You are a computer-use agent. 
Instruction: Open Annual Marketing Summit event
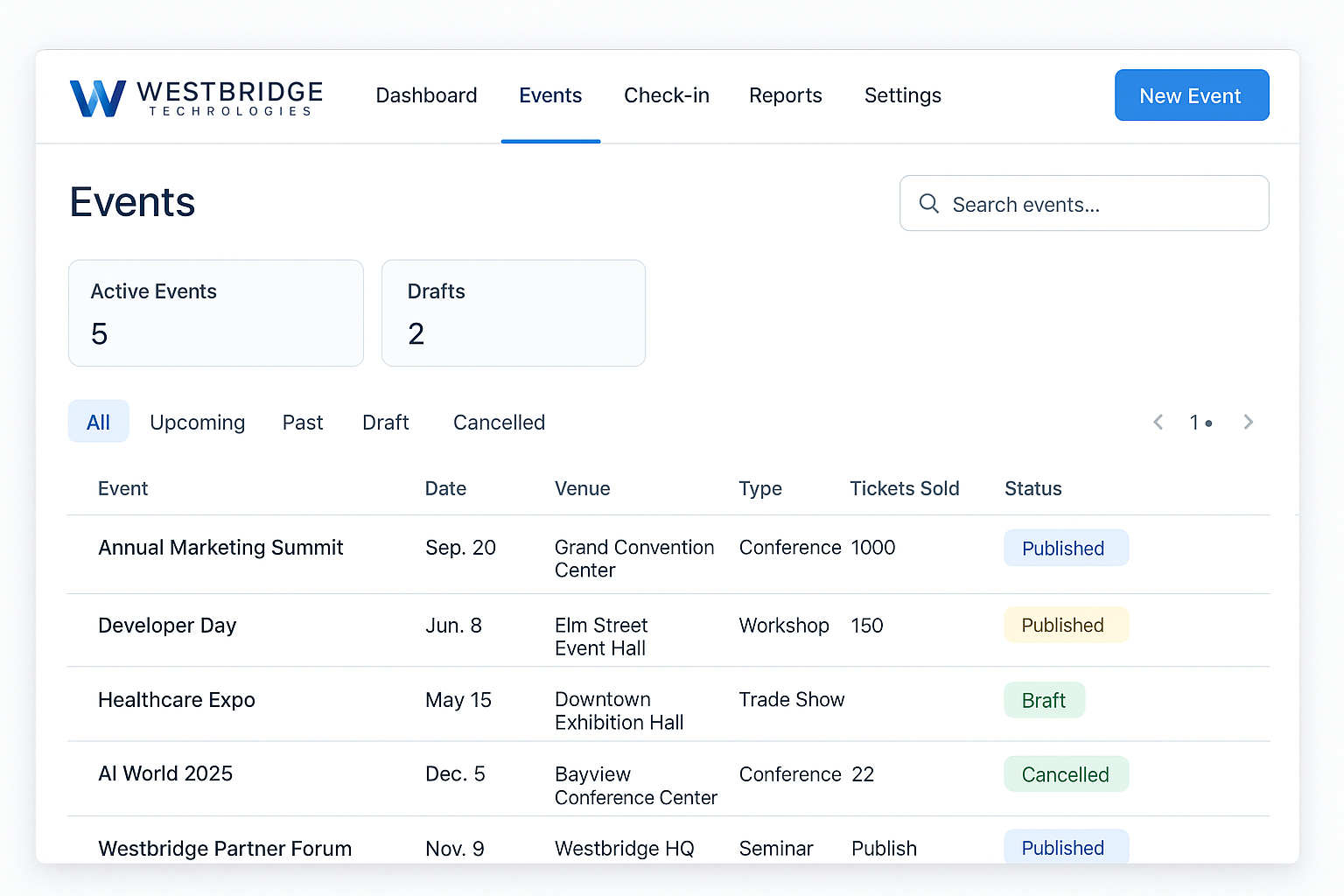[220, 548]
